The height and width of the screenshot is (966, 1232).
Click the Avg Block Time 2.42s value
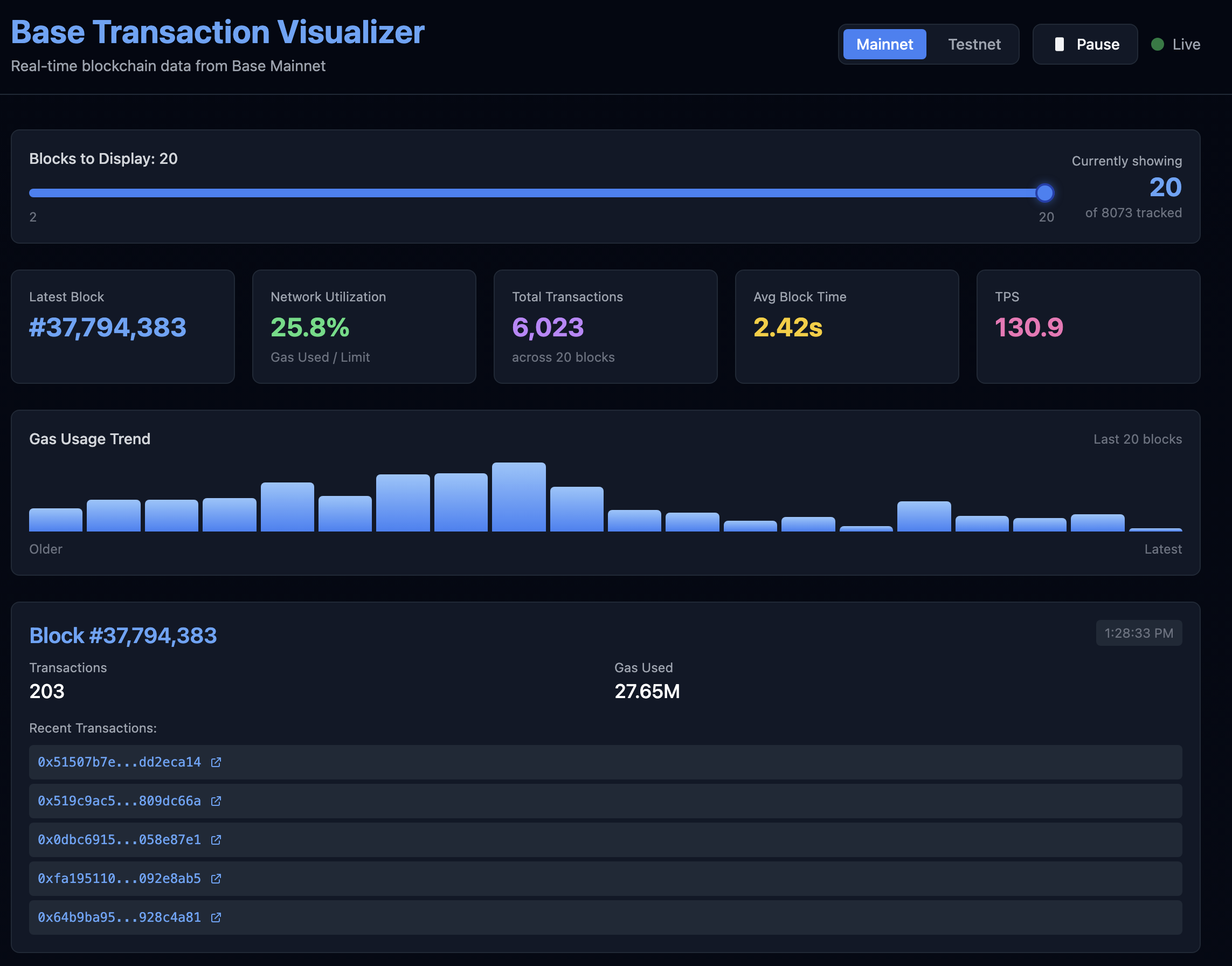click(x=788, y=327)
